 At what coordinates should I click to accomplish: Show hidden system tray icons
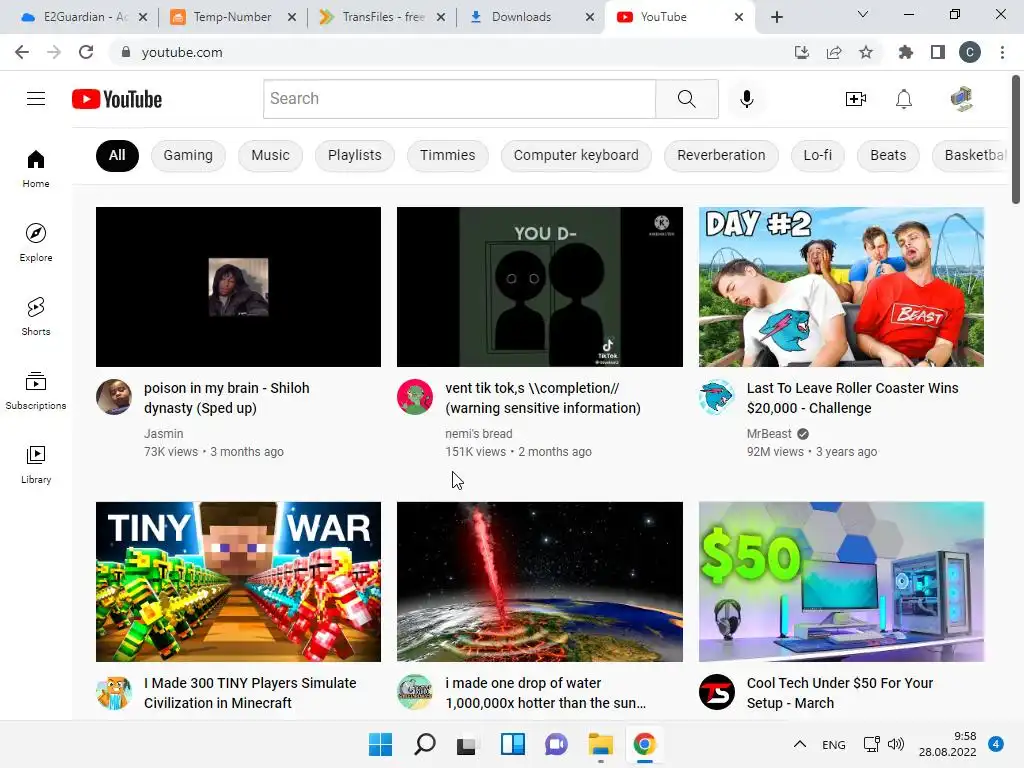point(800,744)
